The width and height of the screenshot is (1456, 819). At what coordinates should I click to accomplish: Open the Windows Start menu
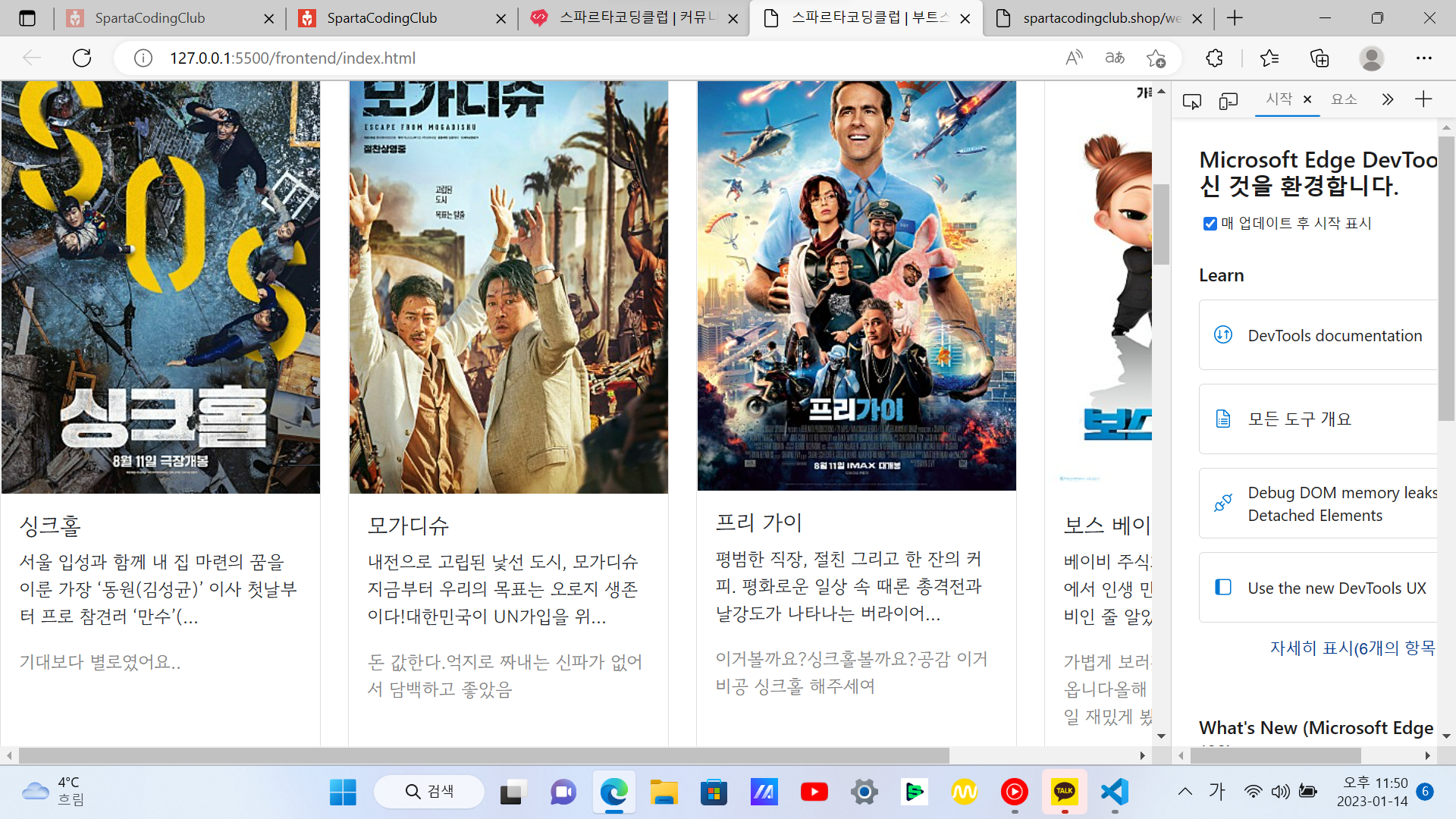(343, 792)
